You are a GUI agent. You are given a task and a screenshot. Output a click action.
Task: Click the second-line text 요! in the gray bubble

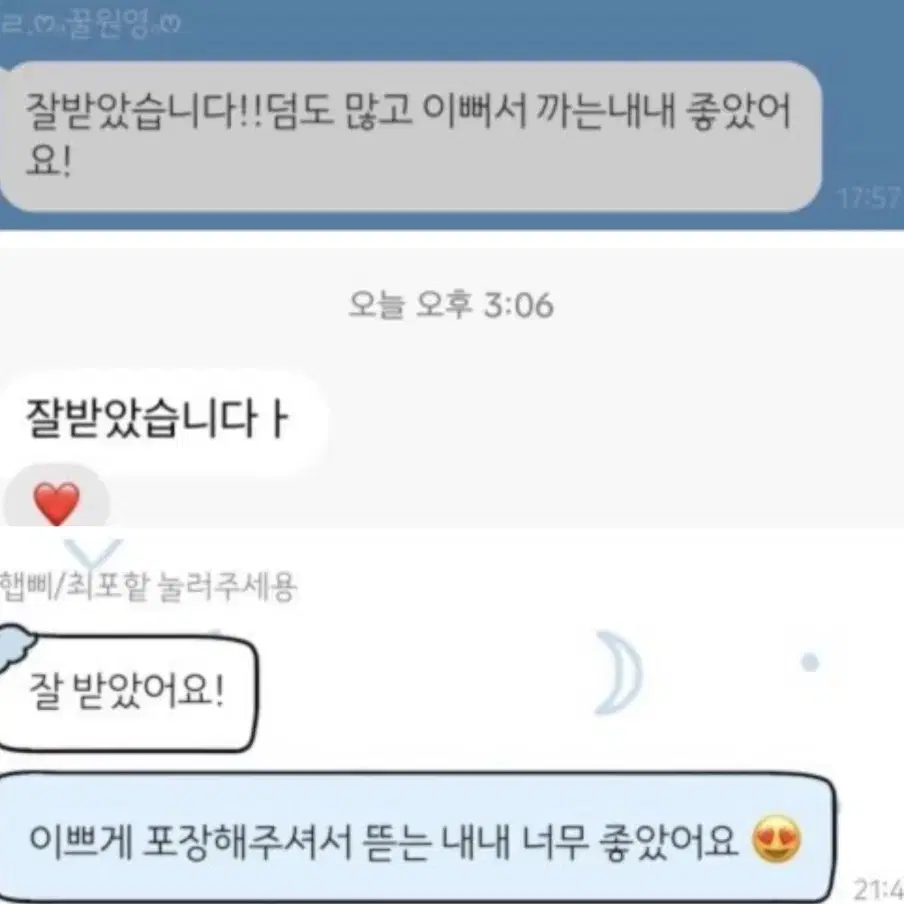click(48, 159)
